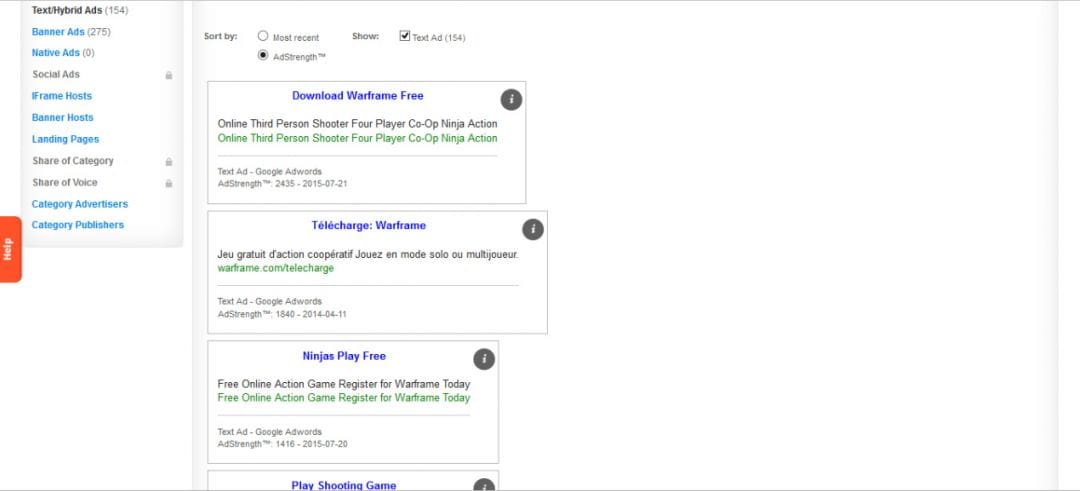Click the Sort by label
This screenshot has height=491, width=1080.
click(x=220, y=36)
